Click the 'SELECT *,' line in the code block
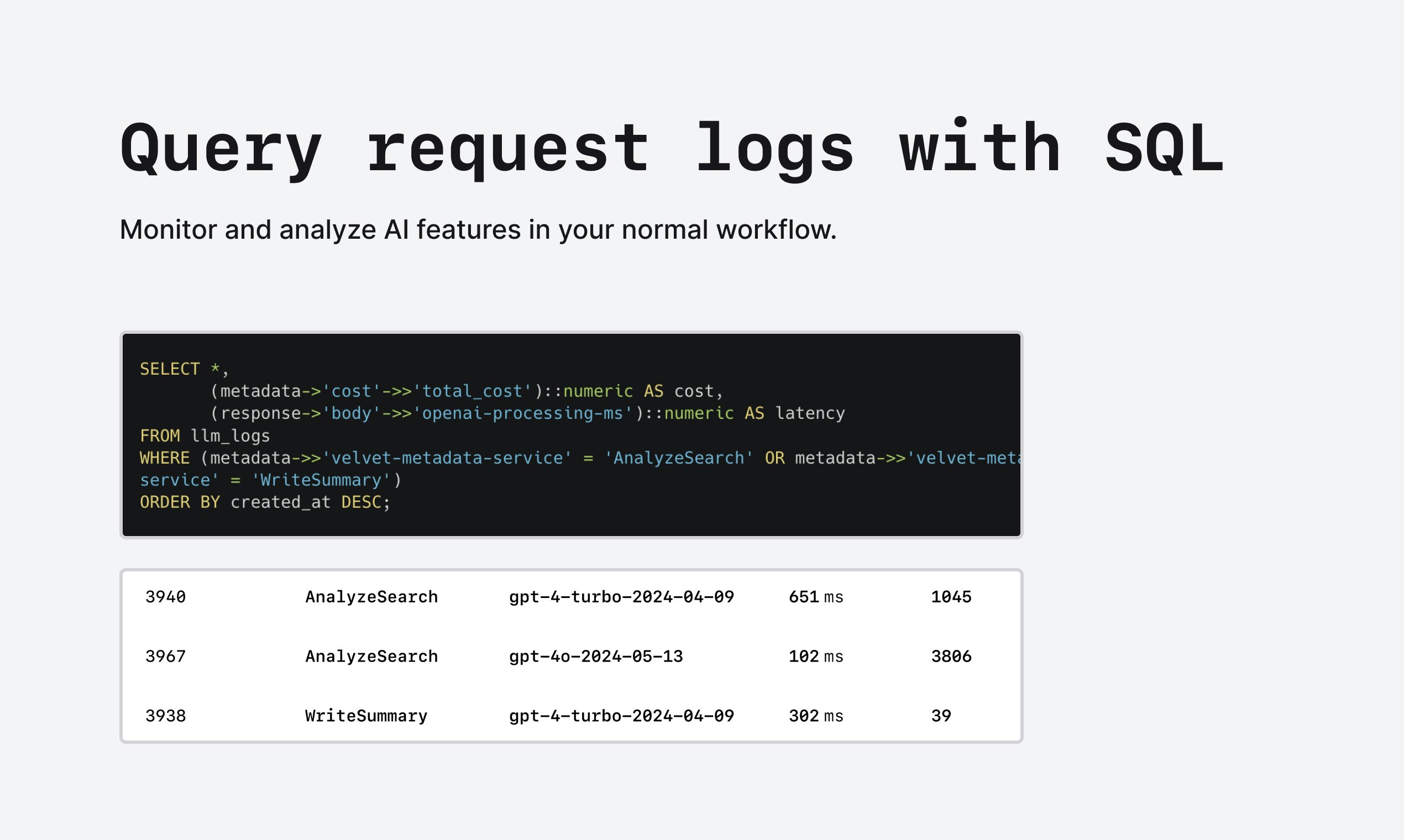The image size is (1404, 840). point(184,369)
